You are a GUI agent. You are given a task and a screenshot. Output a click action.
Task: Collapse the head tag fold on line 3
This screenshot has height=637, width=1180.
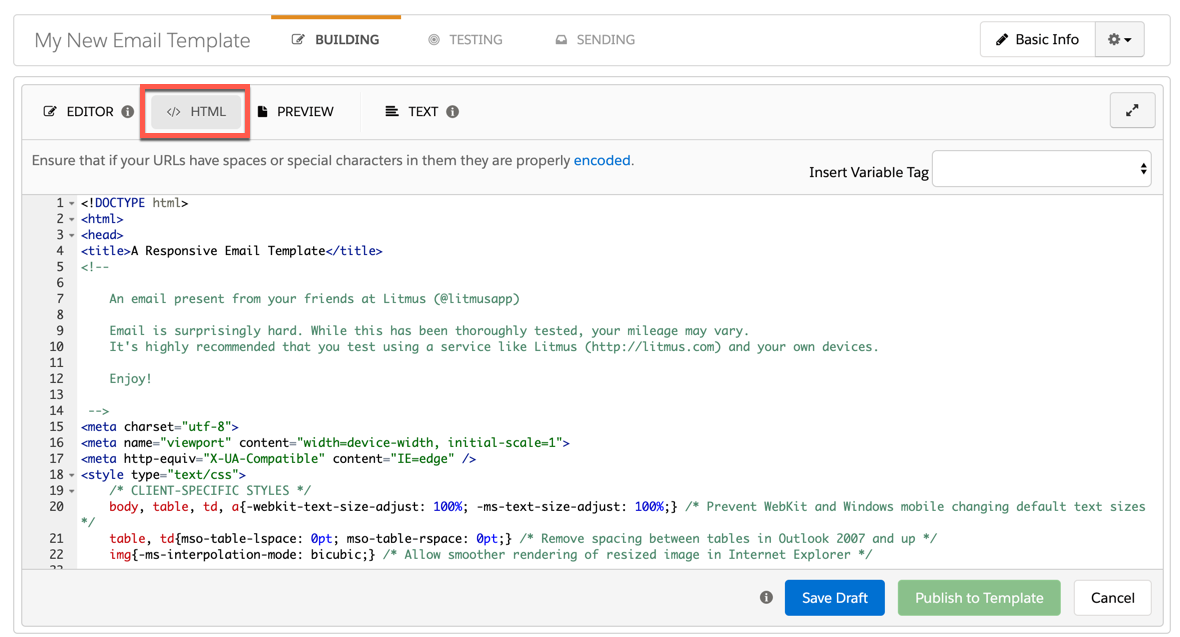72,235
